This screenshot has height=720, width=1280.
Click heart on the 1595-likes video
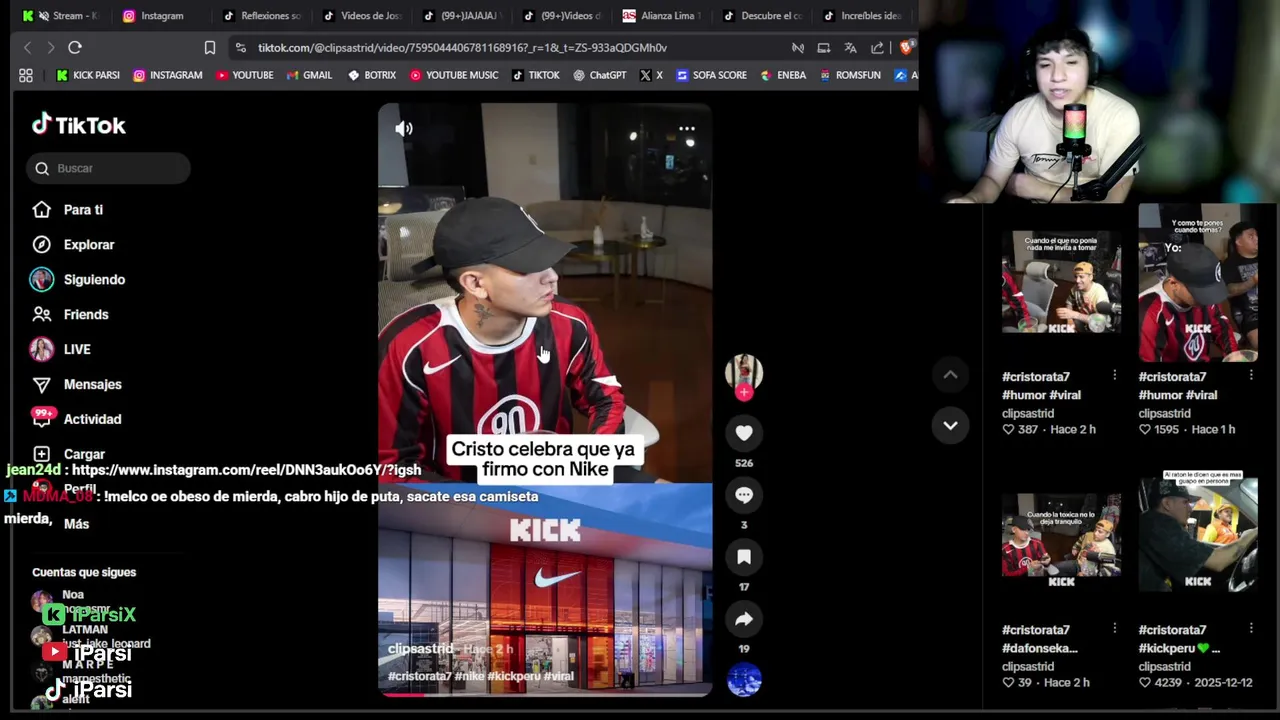pyautogui.click(x=1145, y=429)
